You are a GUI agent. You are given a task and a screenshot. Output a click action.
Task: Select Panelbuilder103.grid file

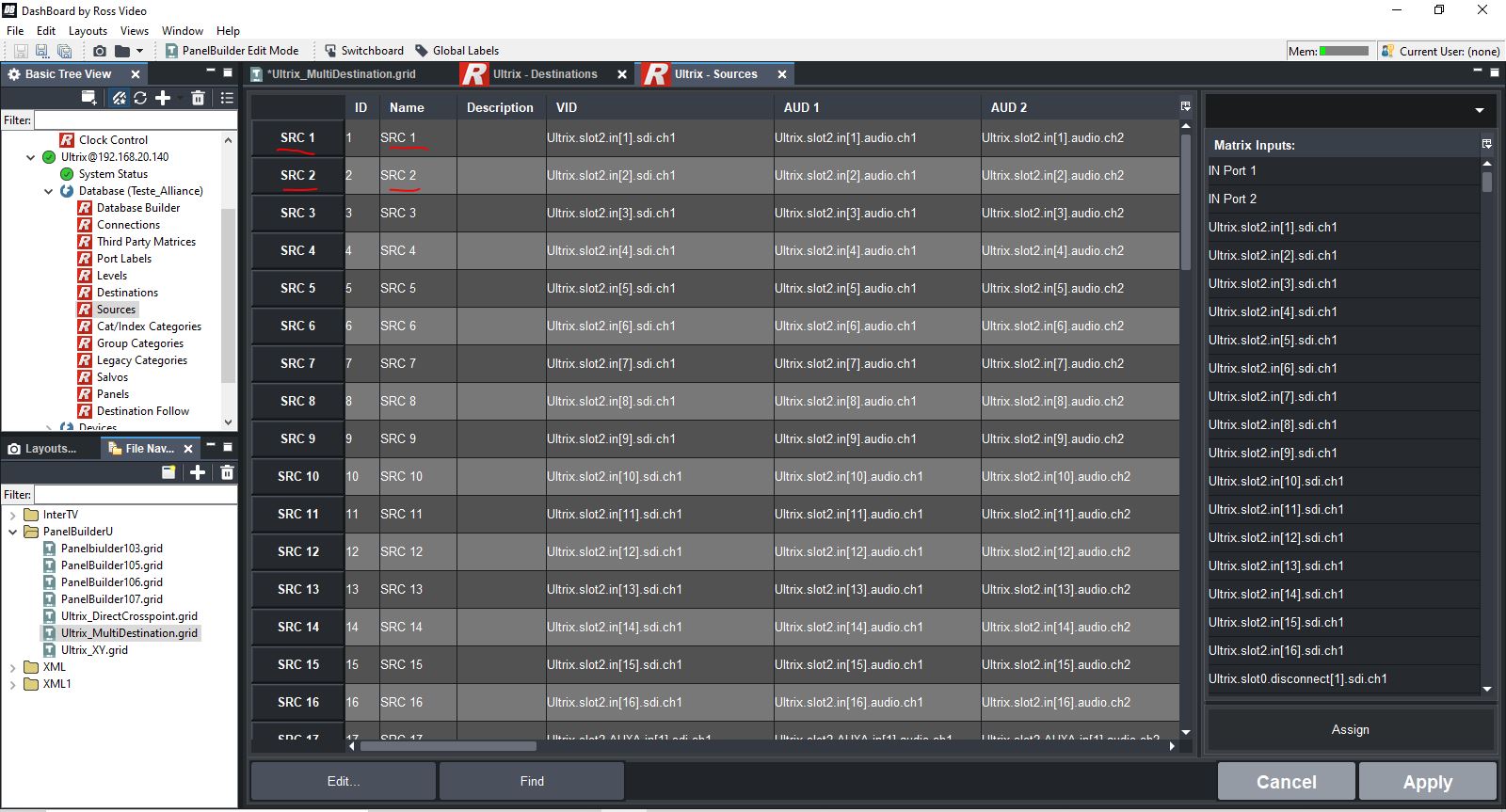(x=111, y=549)
